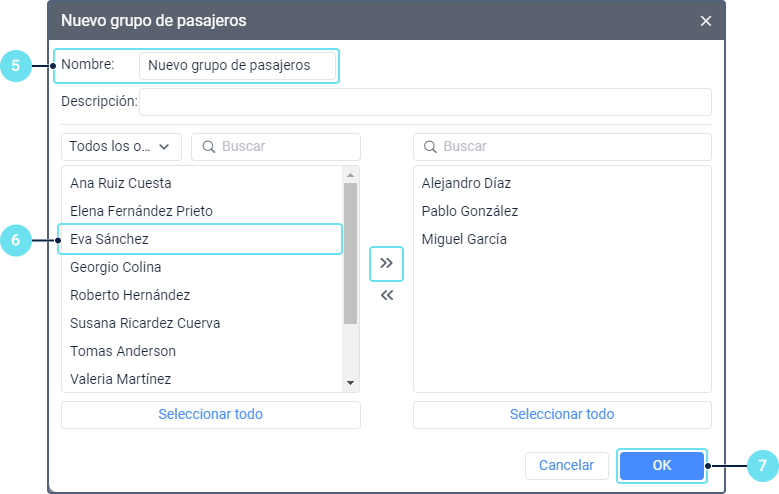Click the Nombre text field
779x494 pixels.
[x=237, y=66]
